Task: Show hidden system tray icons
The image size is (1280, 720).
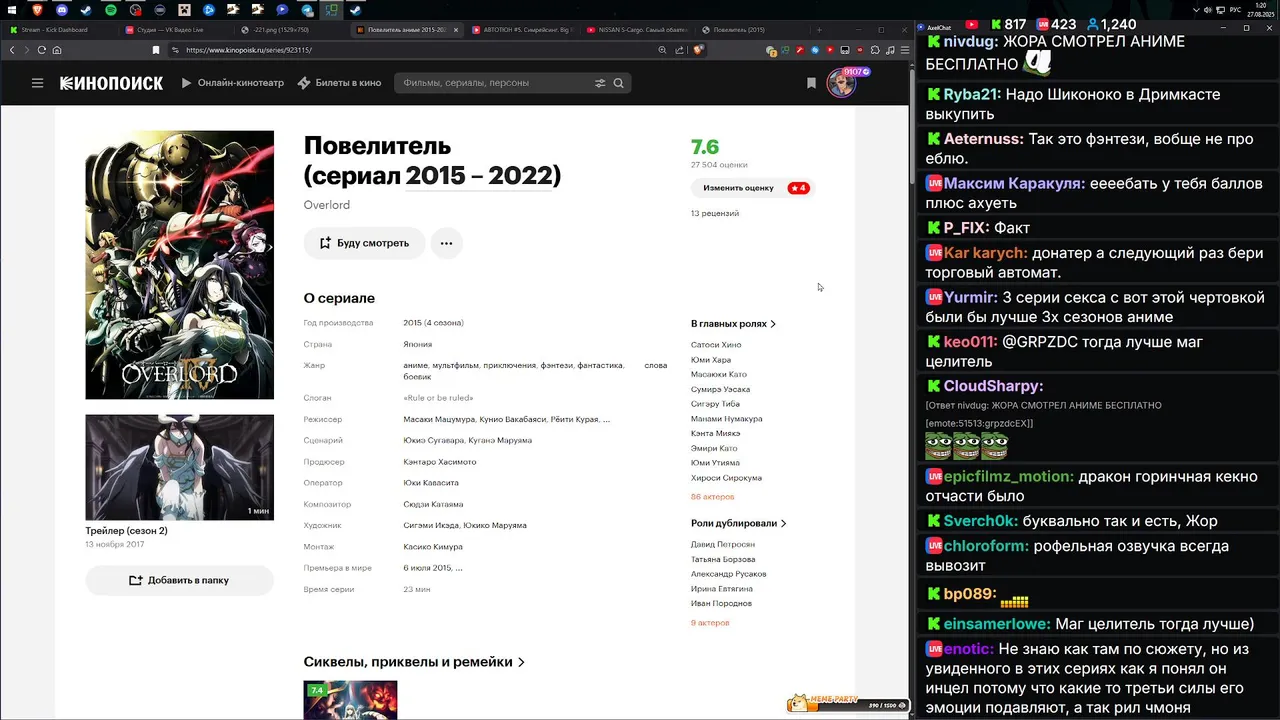Action: point(1196,10)
